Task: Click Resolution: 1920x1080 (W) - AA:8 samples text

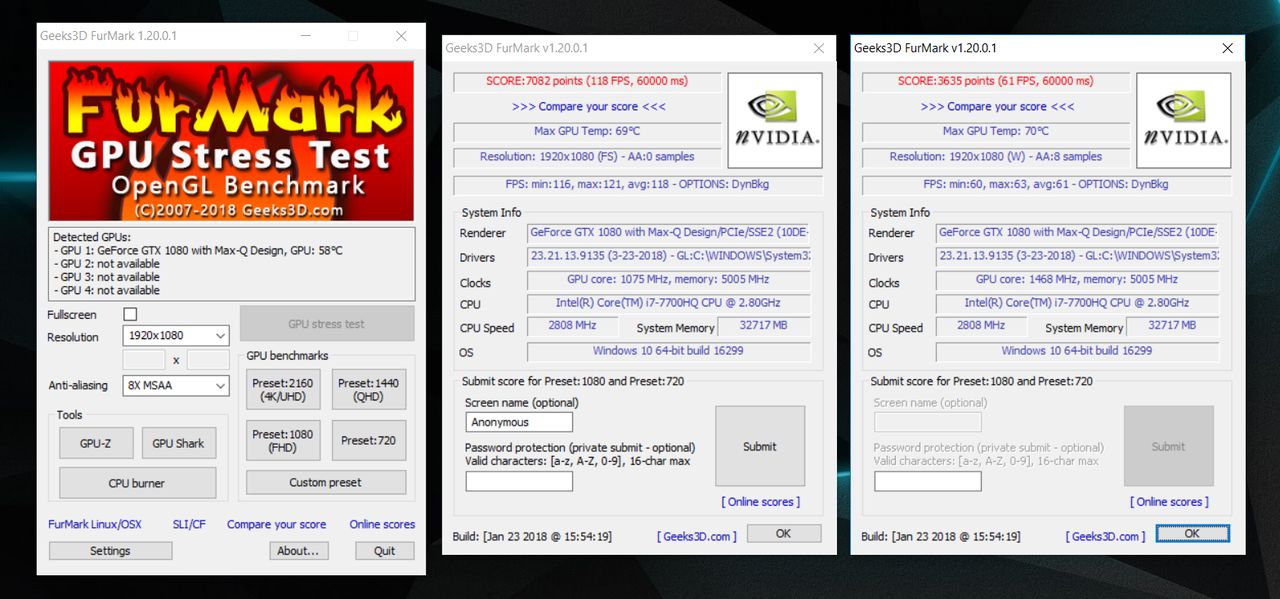Action: (997, 157)
